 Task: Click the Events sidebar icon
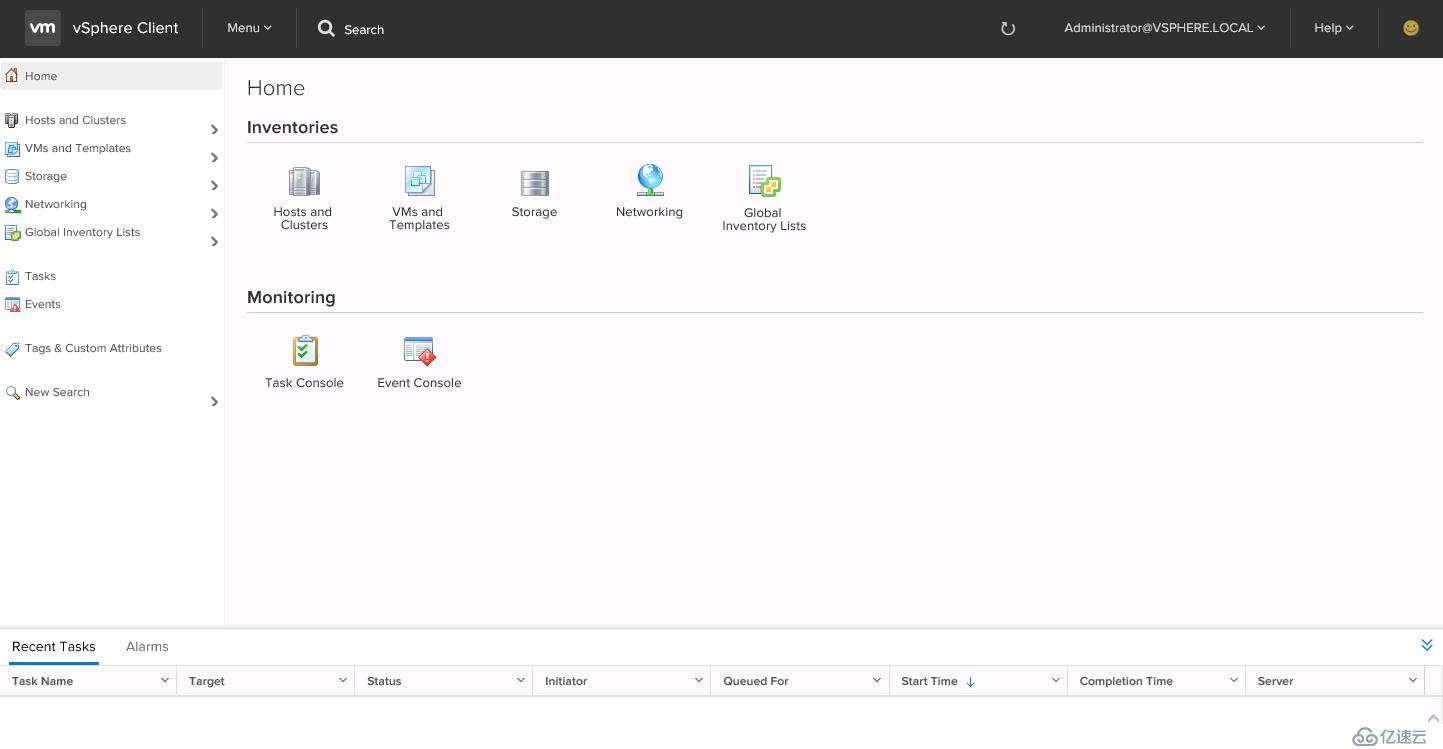click(x=12, y=304)
